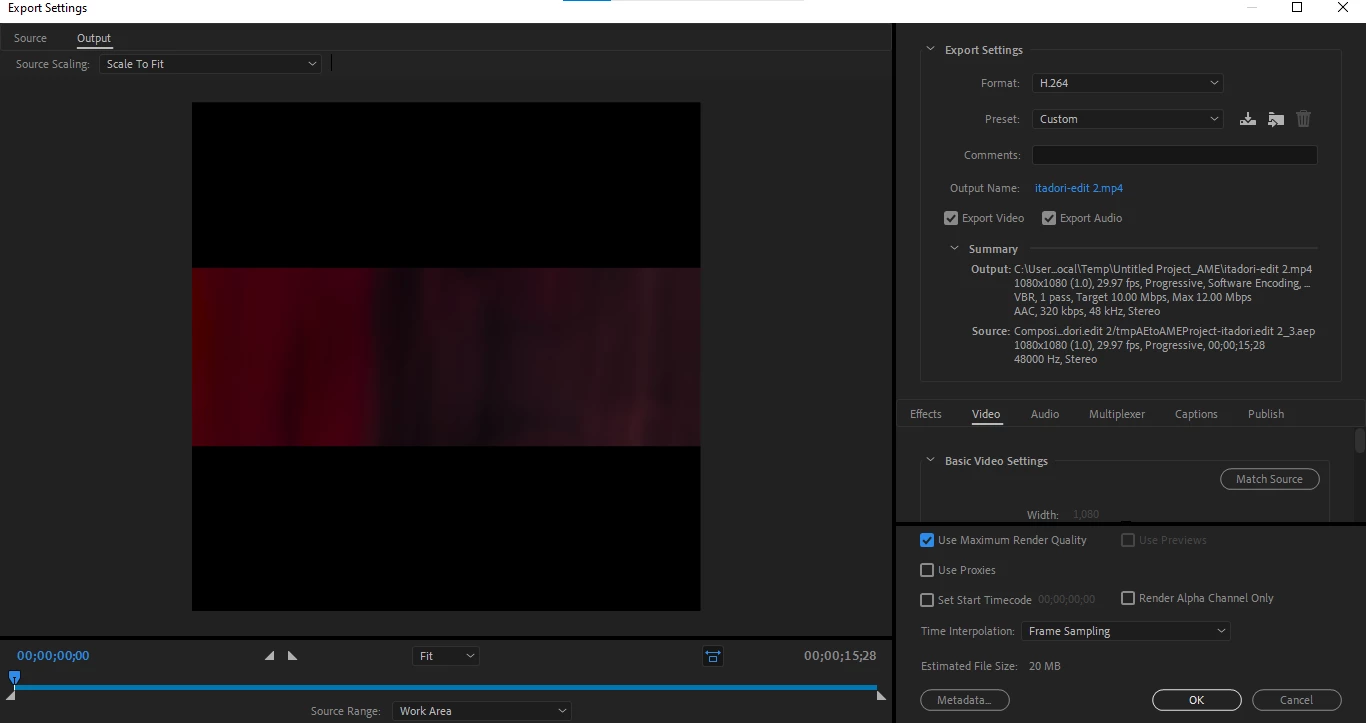Open the Source Scaling dropdown
The height and width of the screenshot is (723, 1366).
pos(210,64)
